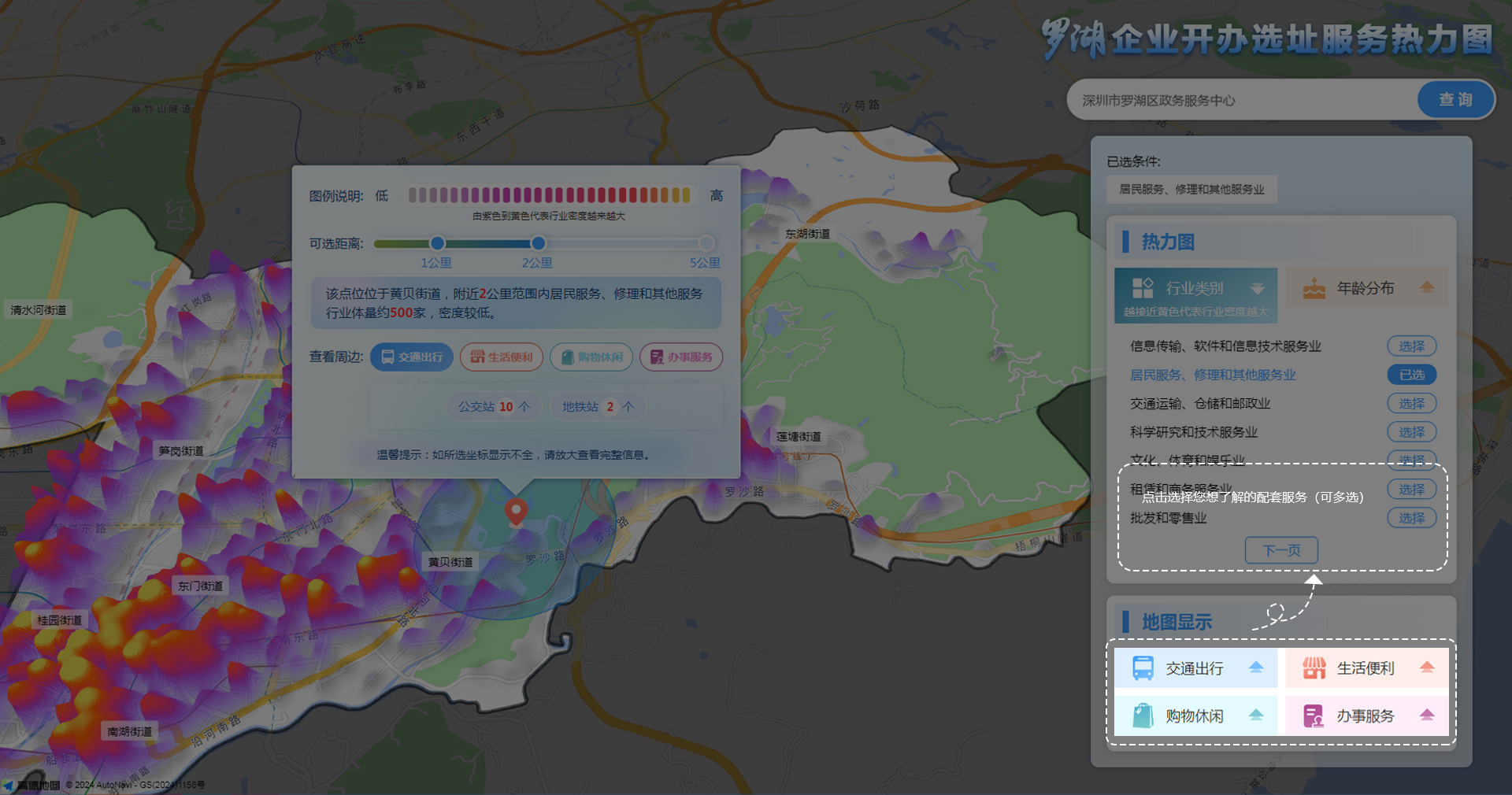Screen dimensions: 1512x795
Task: Expand the 行业类别 dropdown arrow
Action: point(1258,289)
